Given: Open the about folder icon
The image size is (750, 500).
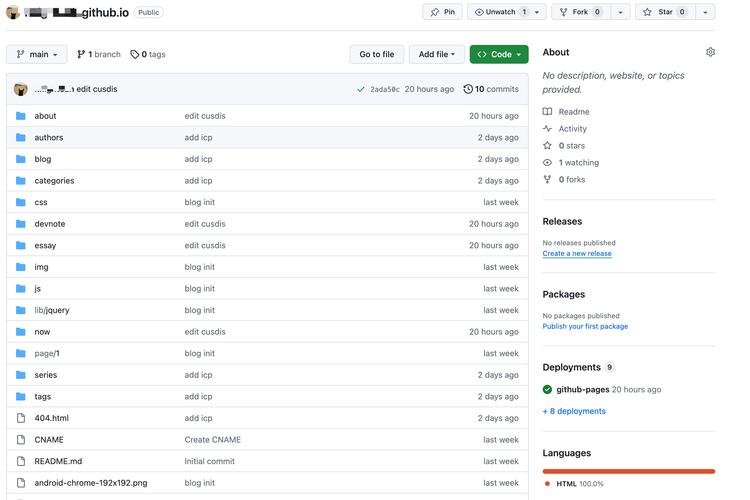Looking at the screenshot, I should [21, 116].
